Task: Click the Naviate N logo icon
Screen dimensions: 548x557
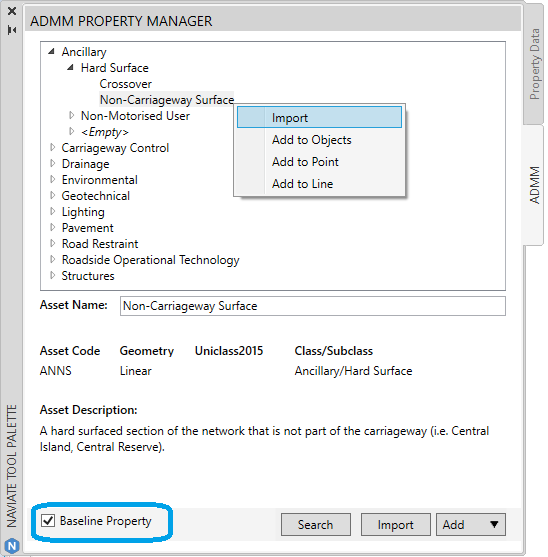Action: pyautogui.click(x=12, y=546)
